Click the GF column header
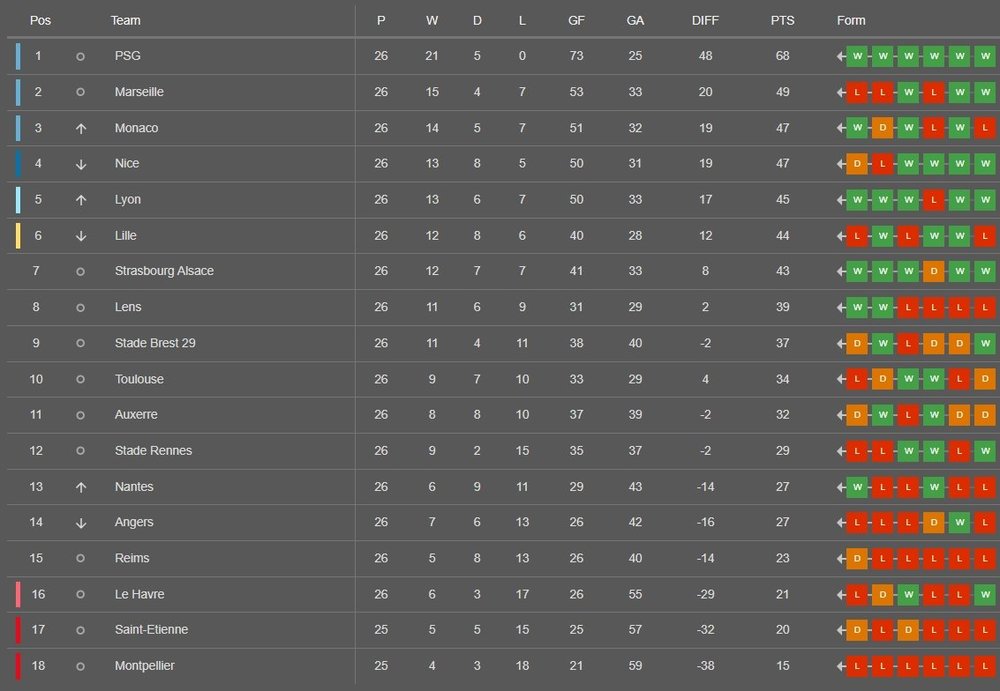Viewport: 1000px width, 691px height. (x=577, y=21)
